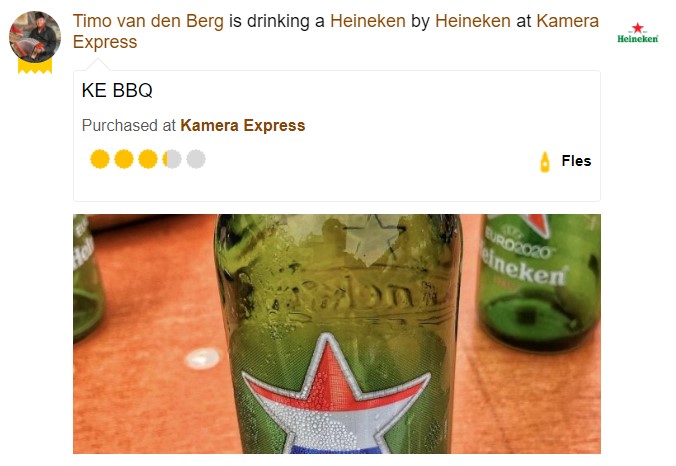The height and width of the screenshot is (466, 676).
Task: Click the third yellow rating circle
Action: tap(148, 159)
